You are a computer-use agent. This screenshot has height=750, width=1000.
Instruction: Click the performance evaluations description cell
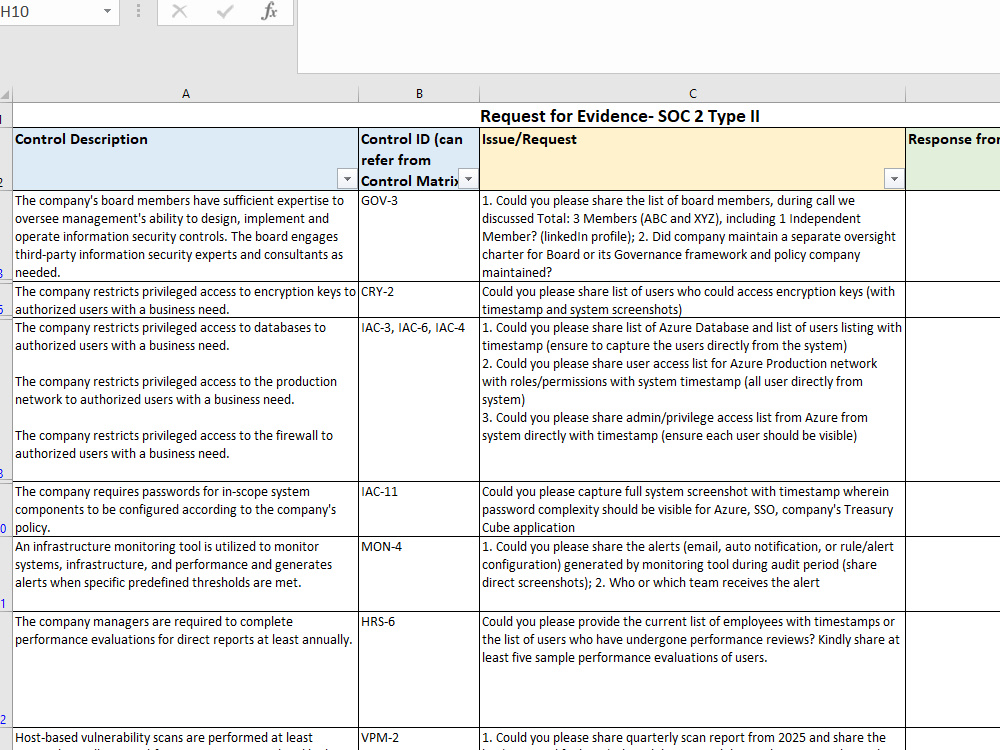point(186,670)
